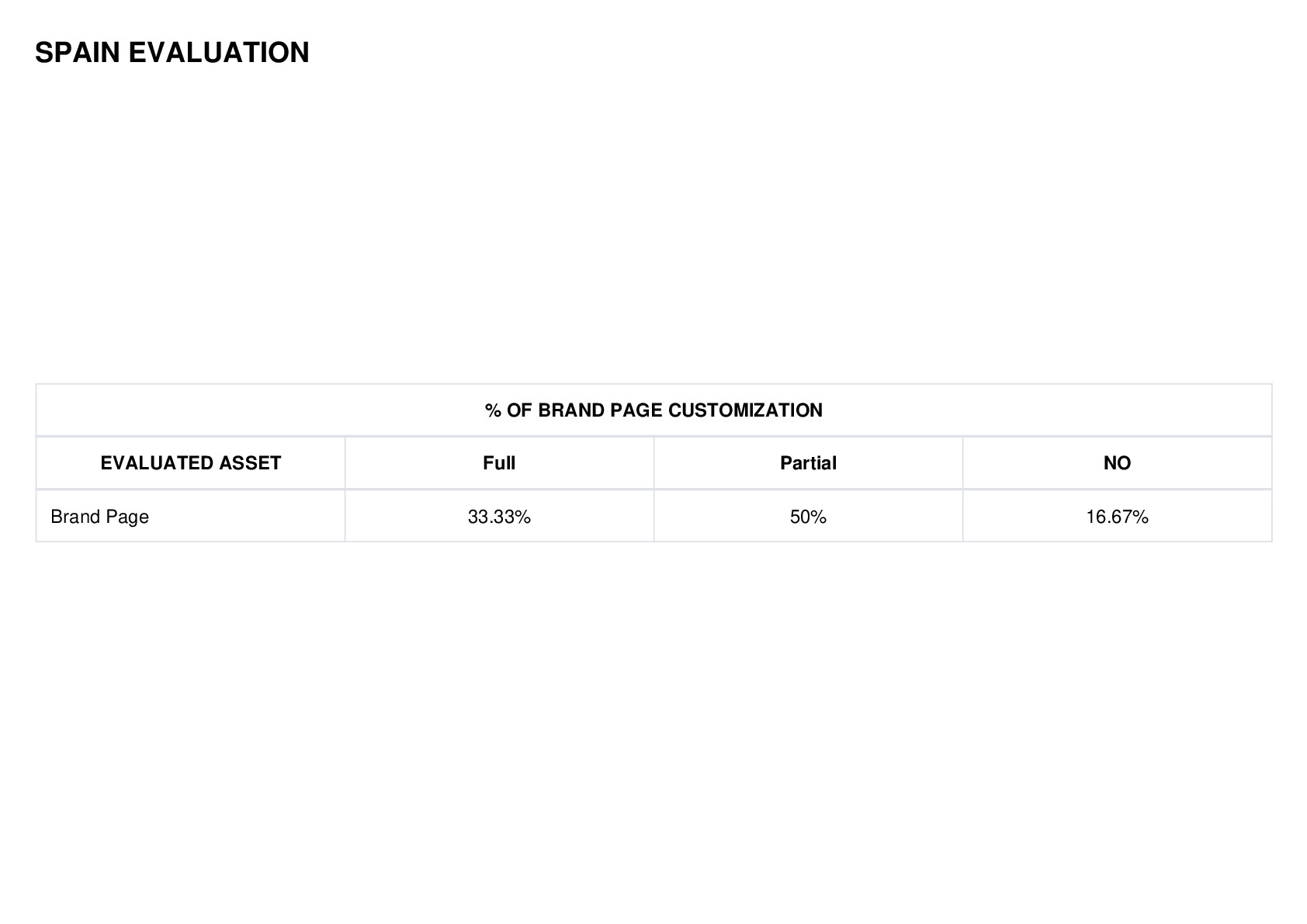Select the word EVALUATED in column header

tap(157, 463)
